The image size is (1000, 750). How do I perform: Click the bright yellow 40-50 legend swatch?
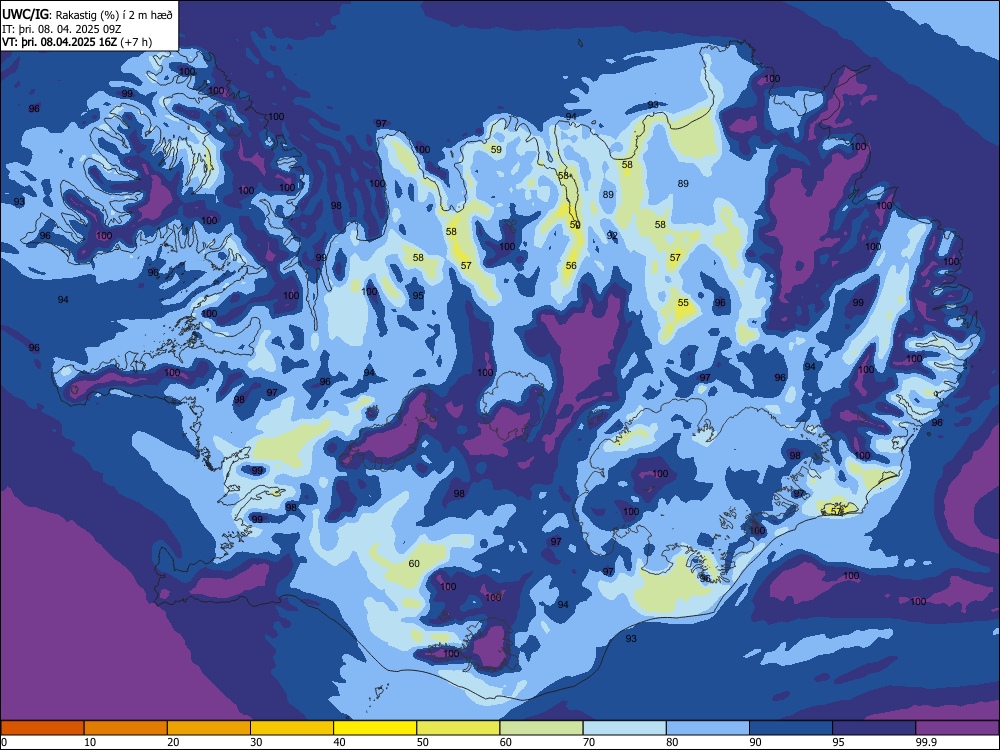(375, 728)
